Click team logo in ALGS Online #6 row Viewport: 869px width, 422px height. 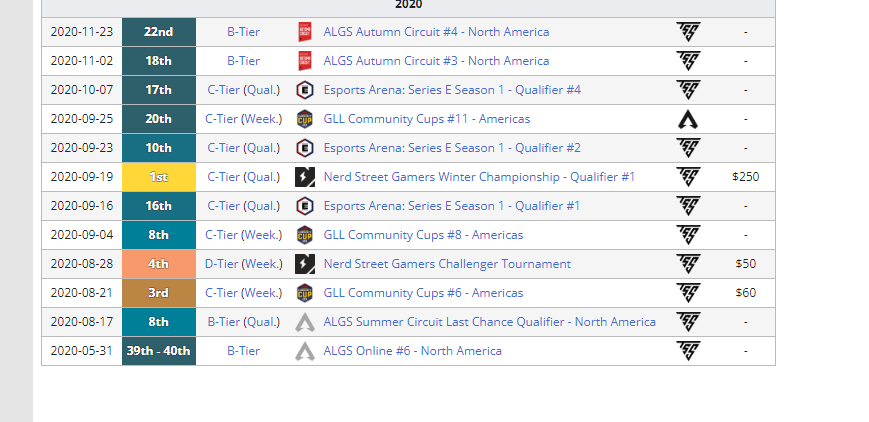[x=688, y=351]
